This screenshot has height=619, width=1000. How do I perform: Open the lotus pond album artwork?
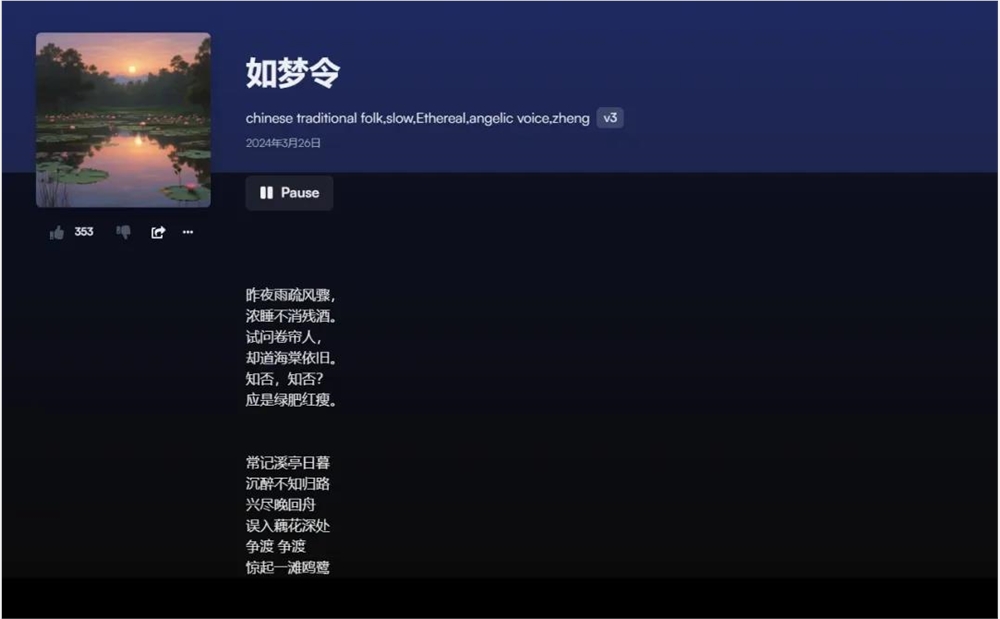pyautogui.click(x=122, y=120)
